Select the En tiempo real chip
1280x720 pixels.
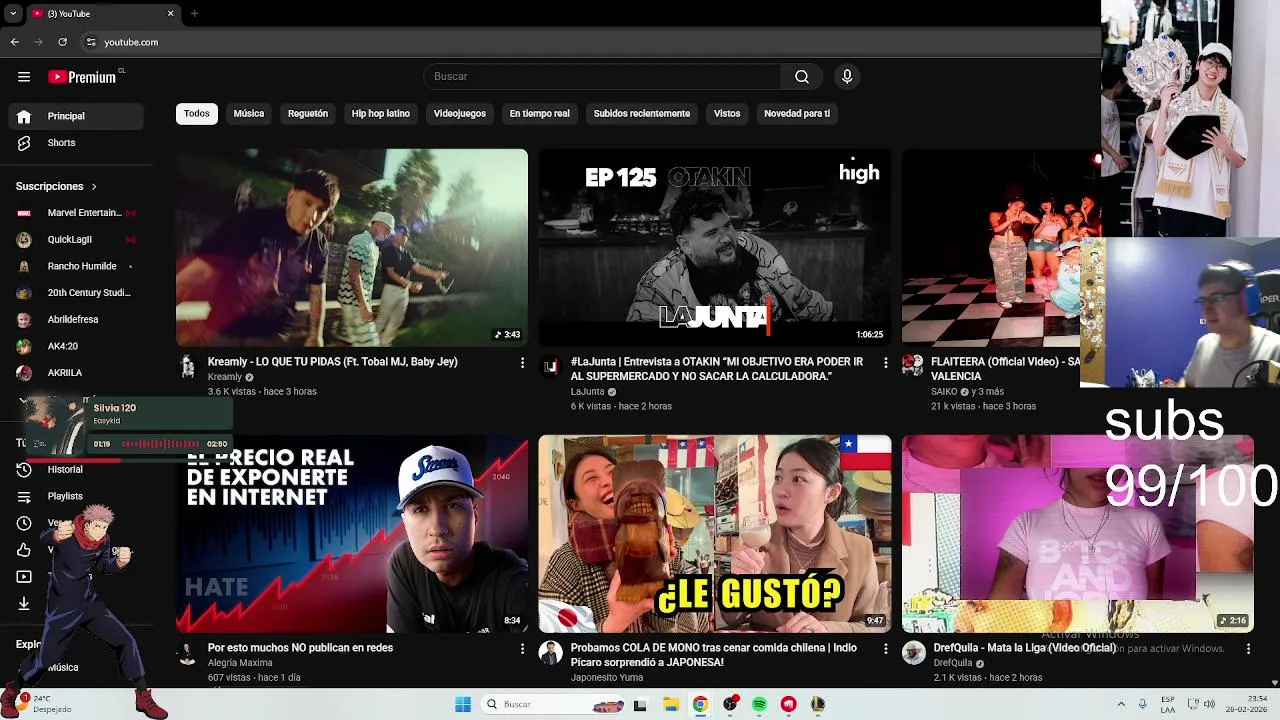pyautogui.click(x=539, y=114)
